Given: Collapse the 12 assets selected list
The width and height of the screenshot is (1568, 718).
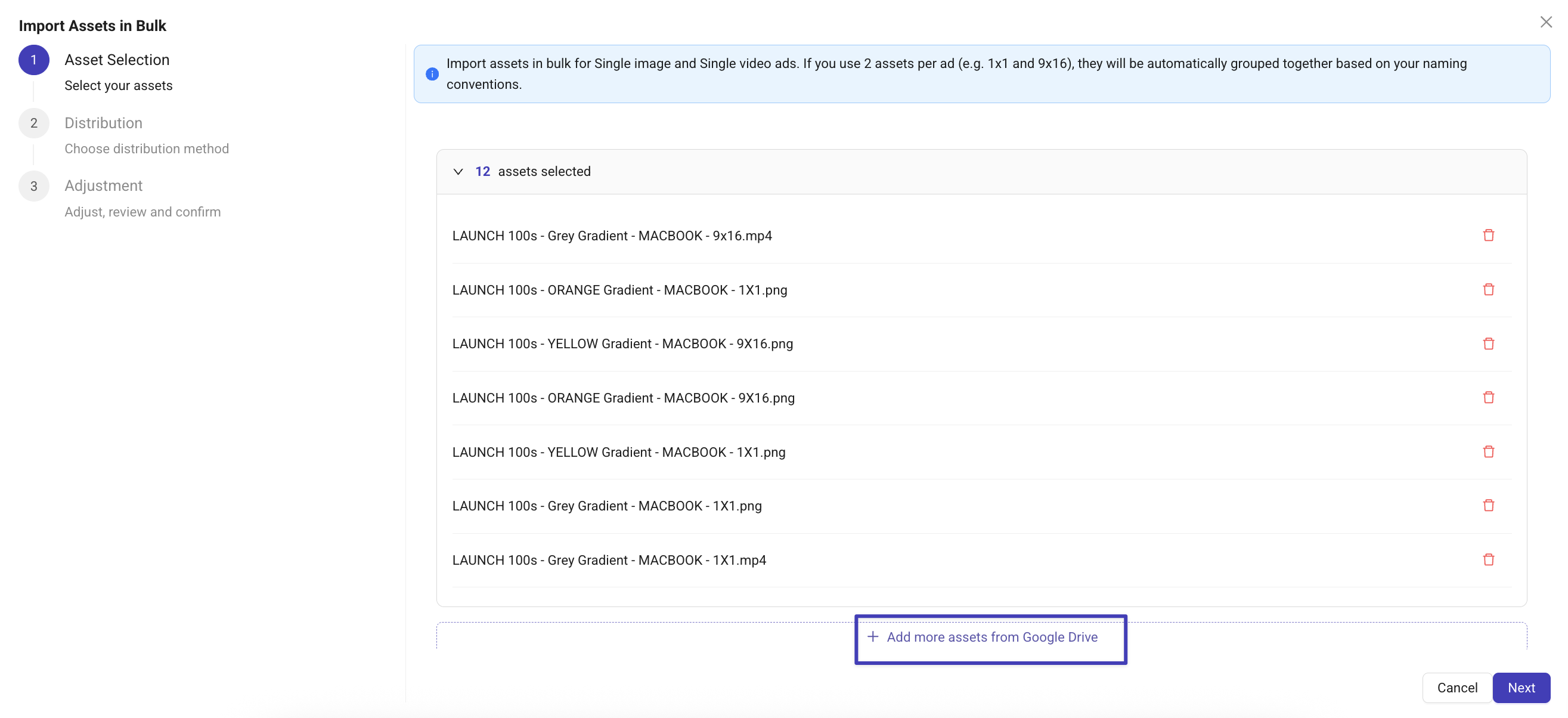Looking at the screenshot, I should [458, 172].
